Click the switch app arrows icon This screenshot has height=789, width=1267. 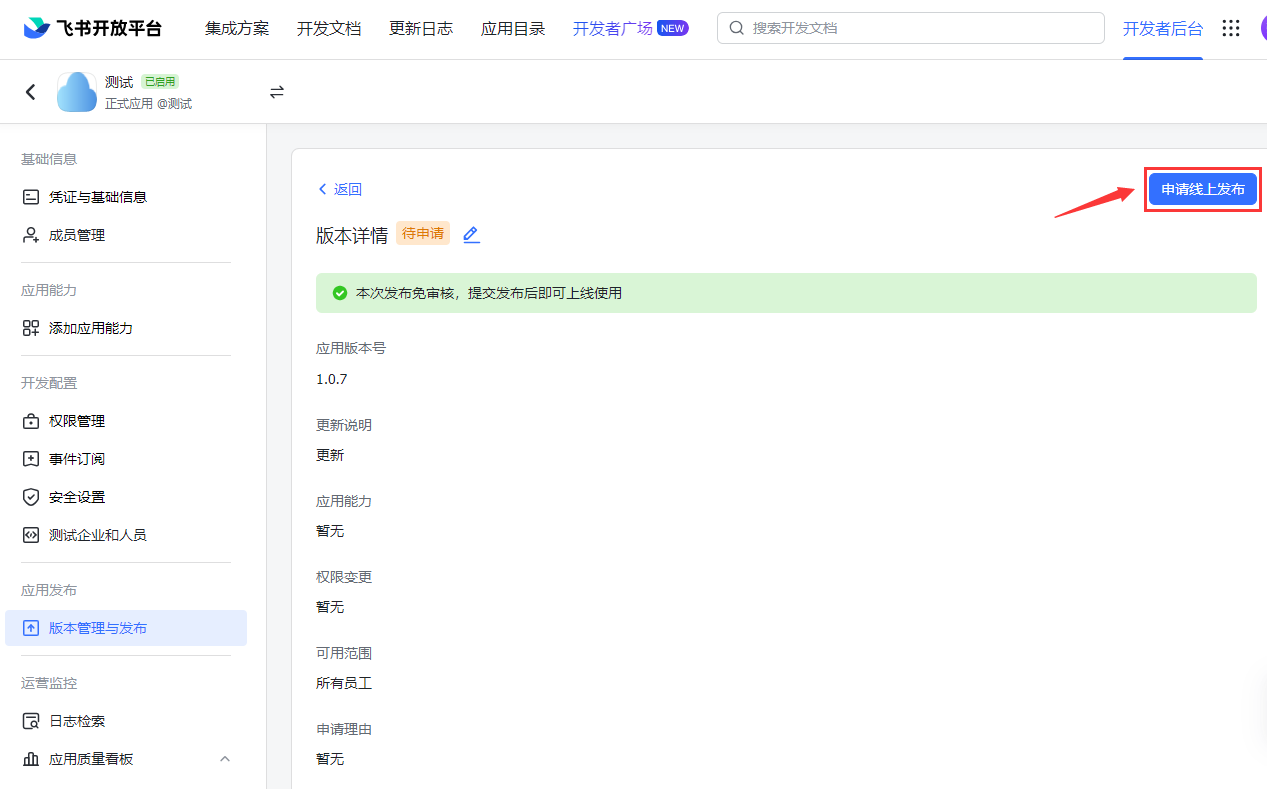277,92
